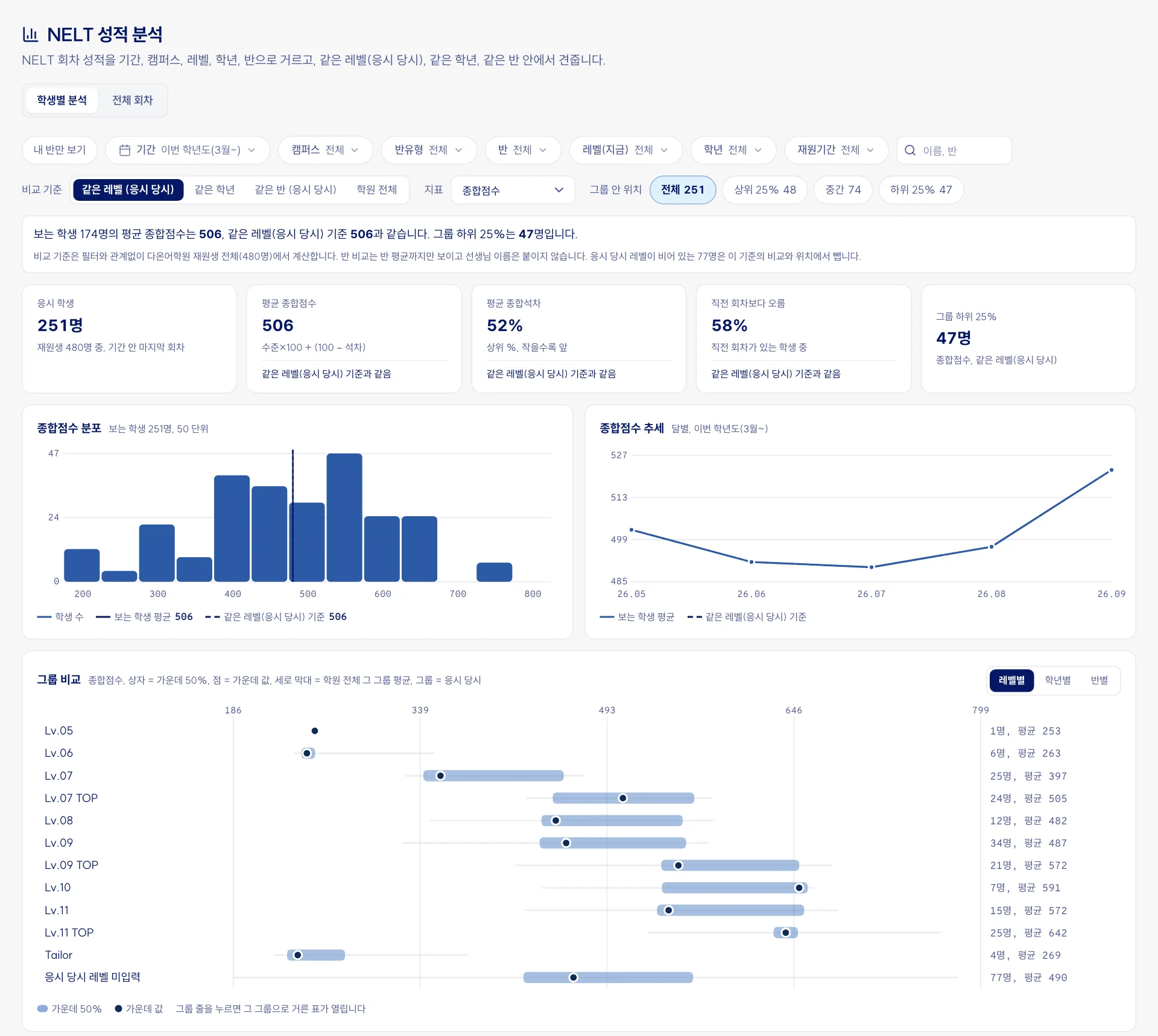Image resolution: width=1158 pixels, height=1036 pixels.
Task: Click the 가운데 50% legend swatch
Action: pos(42,1009)
